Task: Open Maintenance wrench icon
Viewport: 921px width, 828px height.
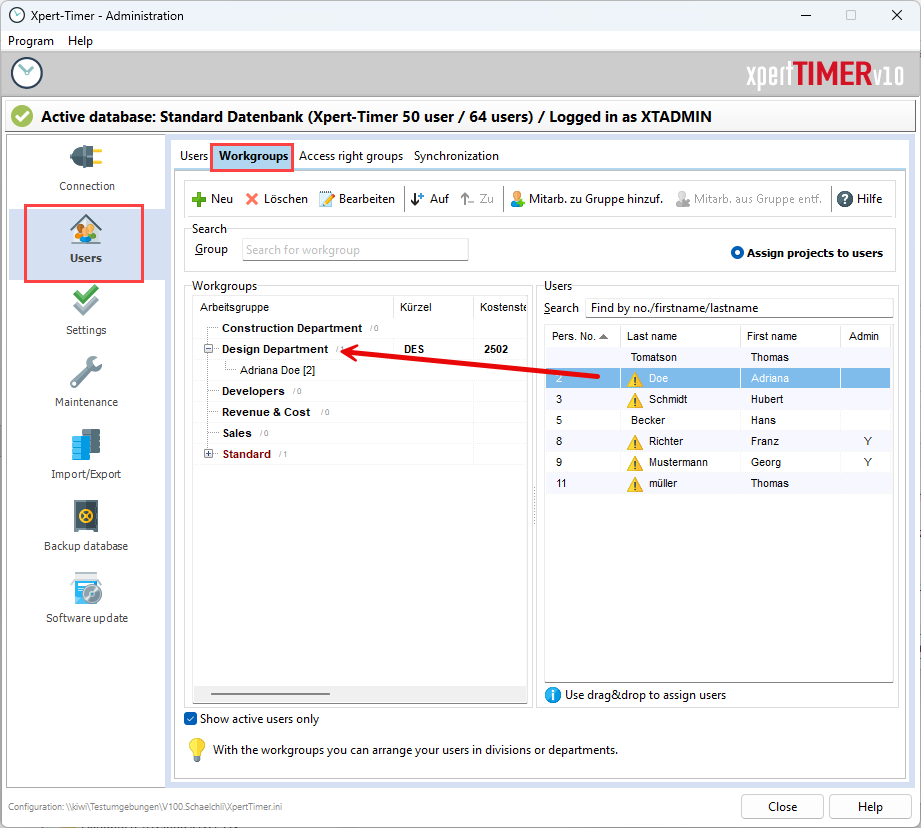Action: (x=86, y=373)
